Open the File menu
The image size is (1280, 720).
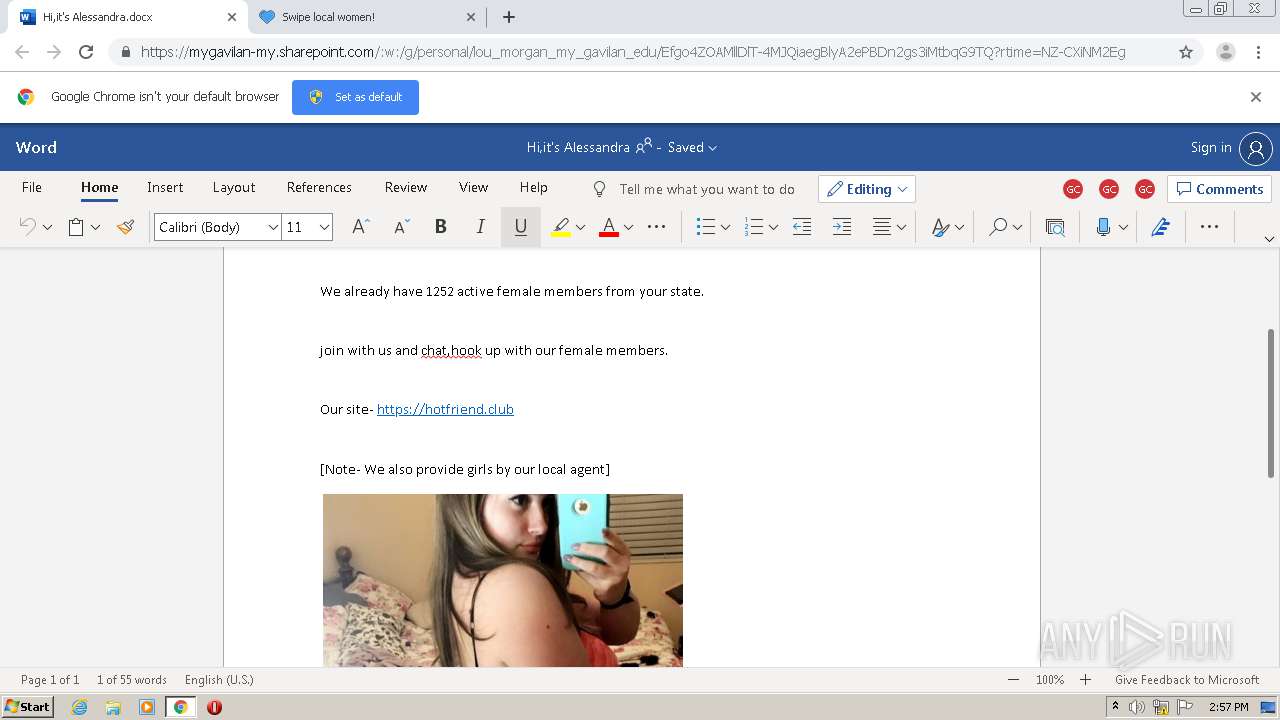(x=32, y=187)
